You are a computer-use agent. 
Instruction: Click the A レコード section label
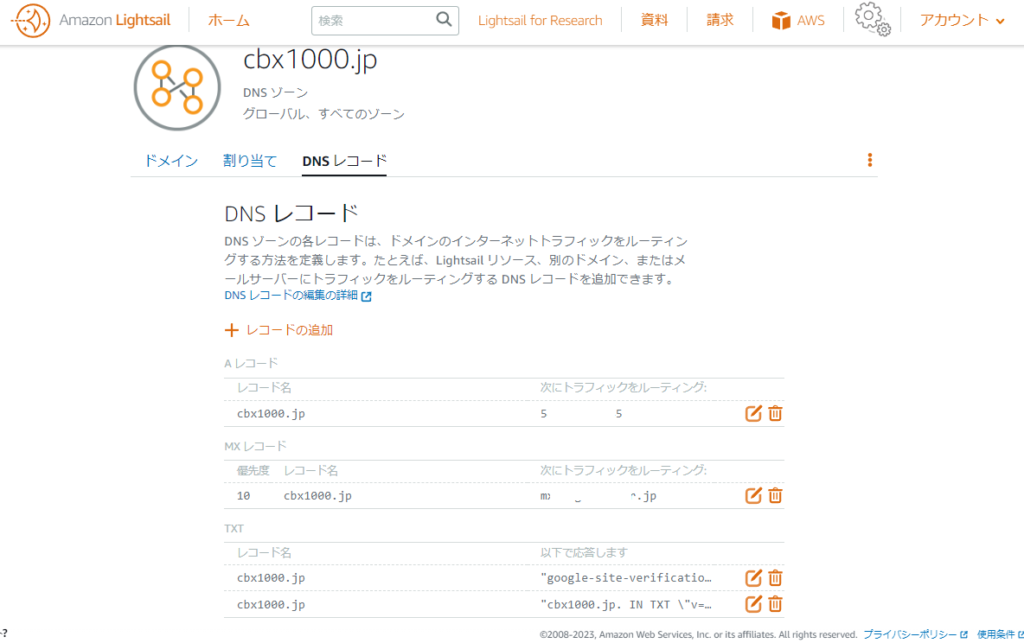[251, 363]
